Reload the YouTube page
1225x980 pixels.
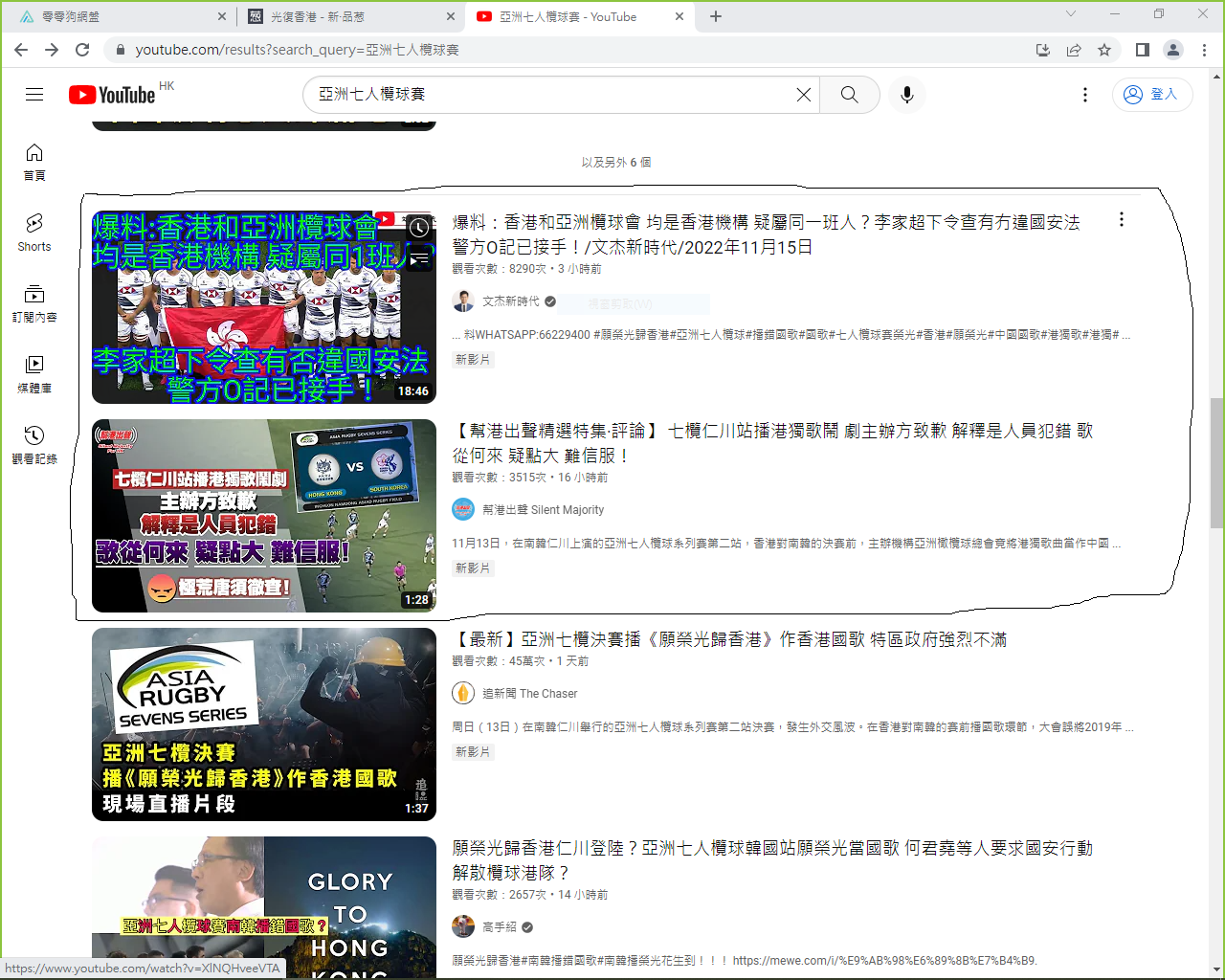(x=82, y=50)
